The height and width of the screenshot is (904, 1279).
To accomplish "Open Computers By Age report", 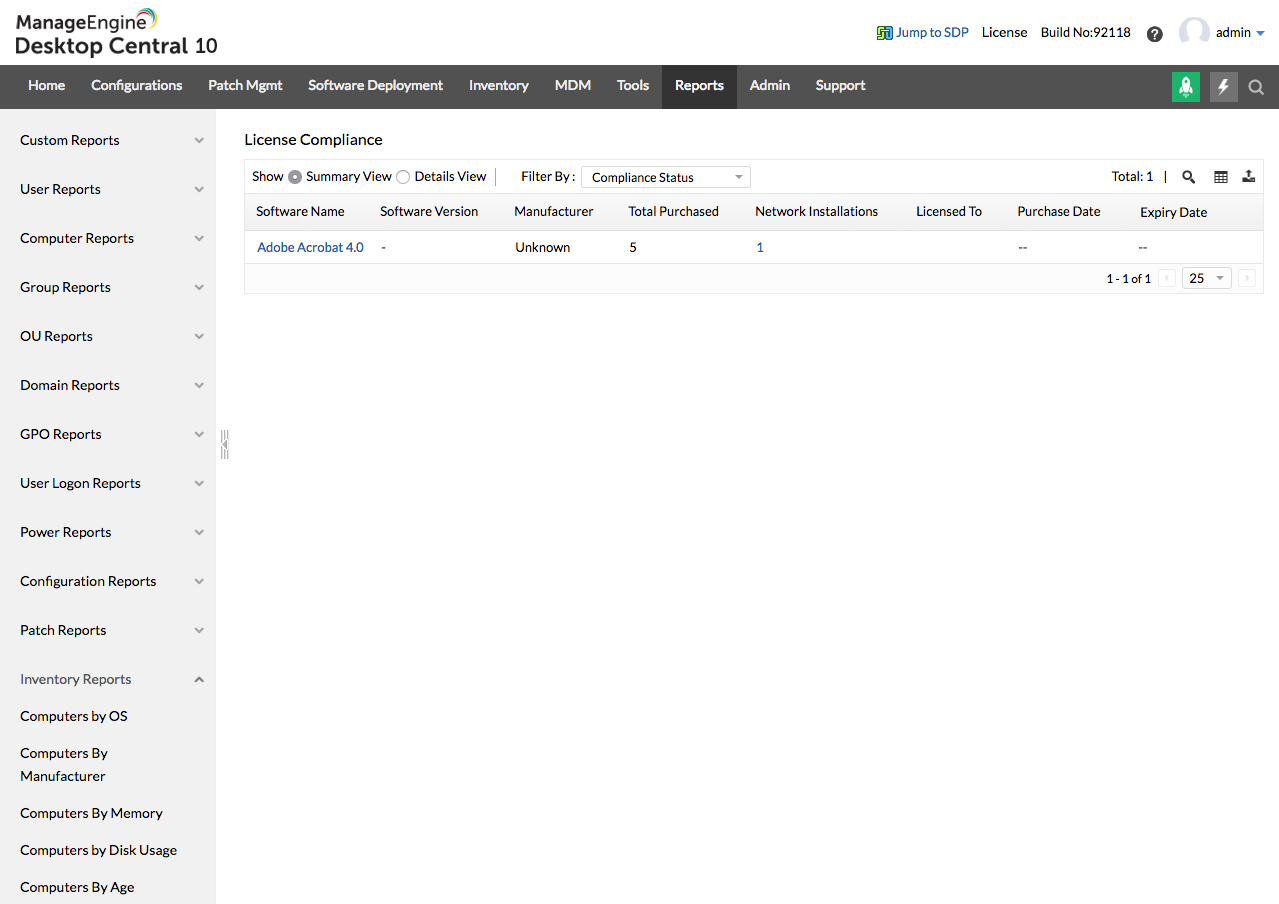I will click(77, 887).
